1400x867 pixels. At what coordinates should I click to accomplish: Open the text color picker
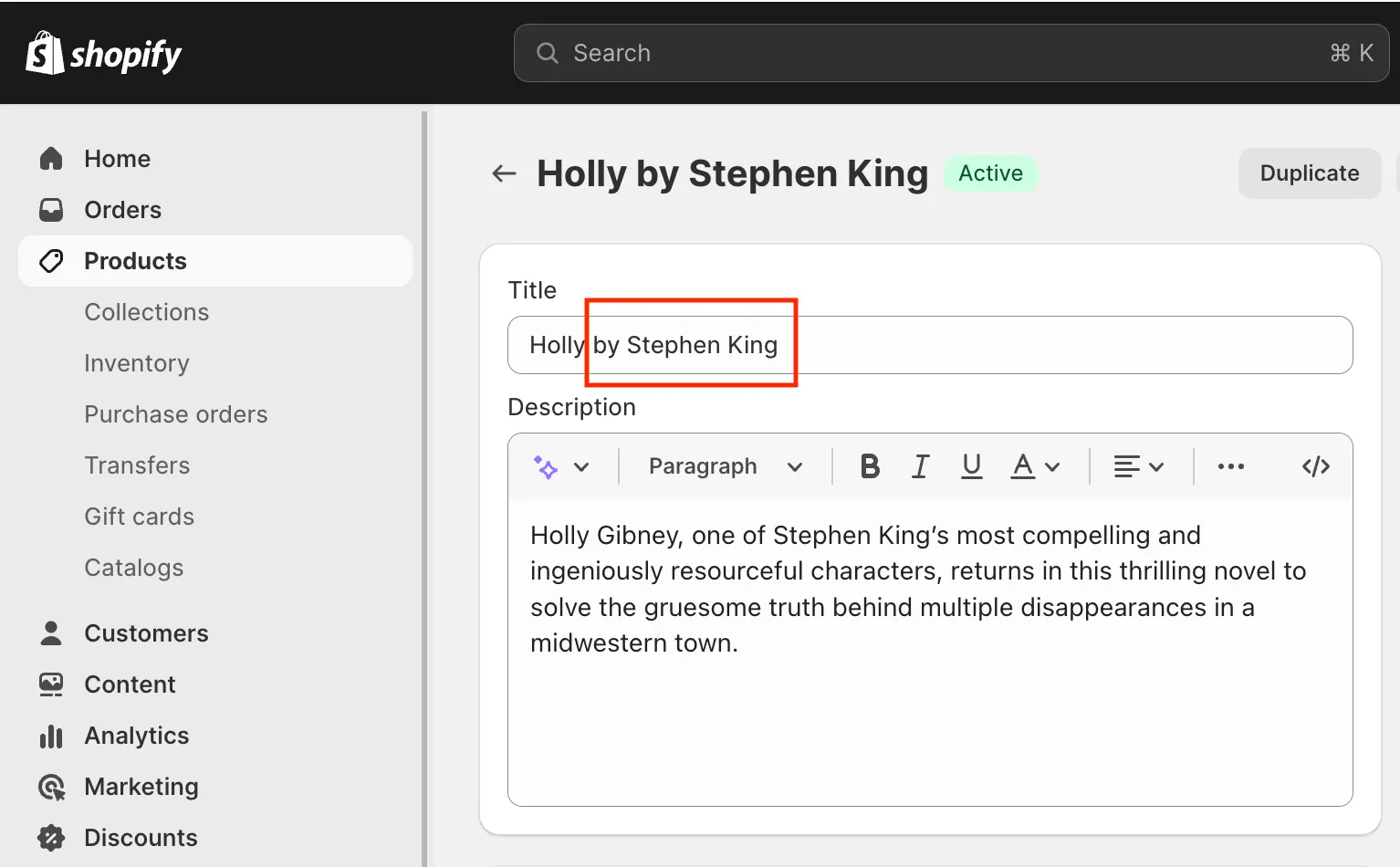(x=1034, y=466)
